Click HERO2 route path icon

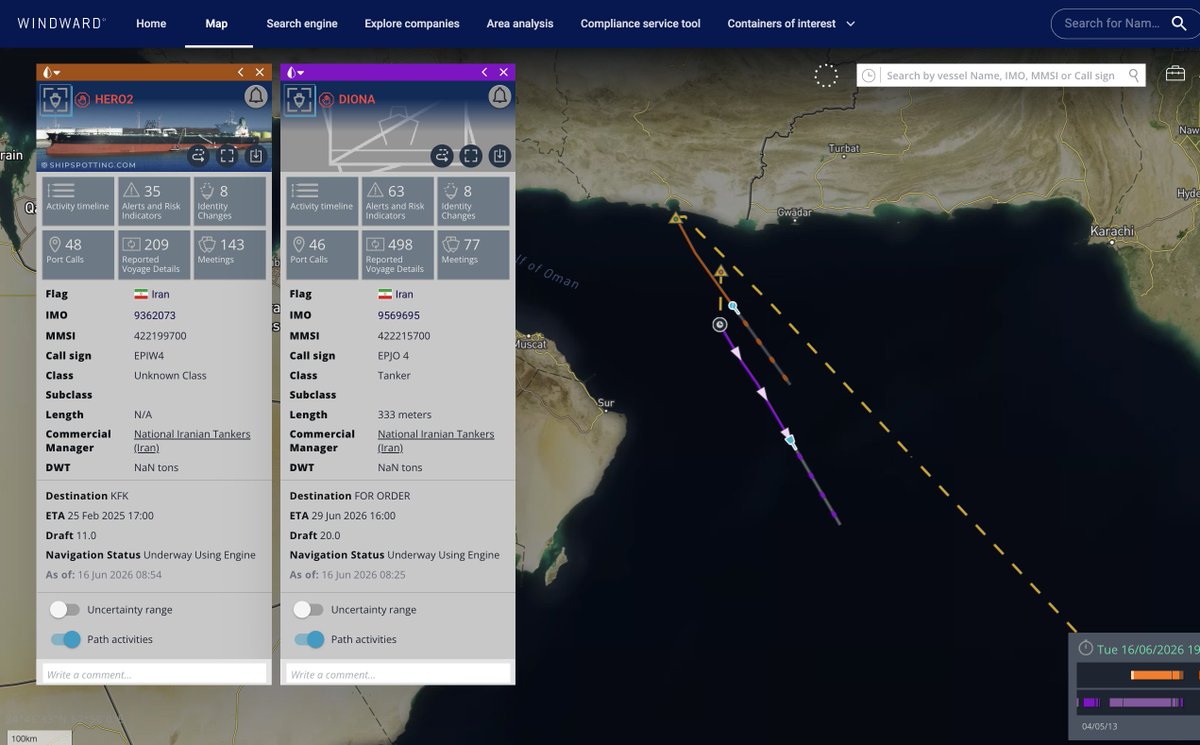(197, 156)
